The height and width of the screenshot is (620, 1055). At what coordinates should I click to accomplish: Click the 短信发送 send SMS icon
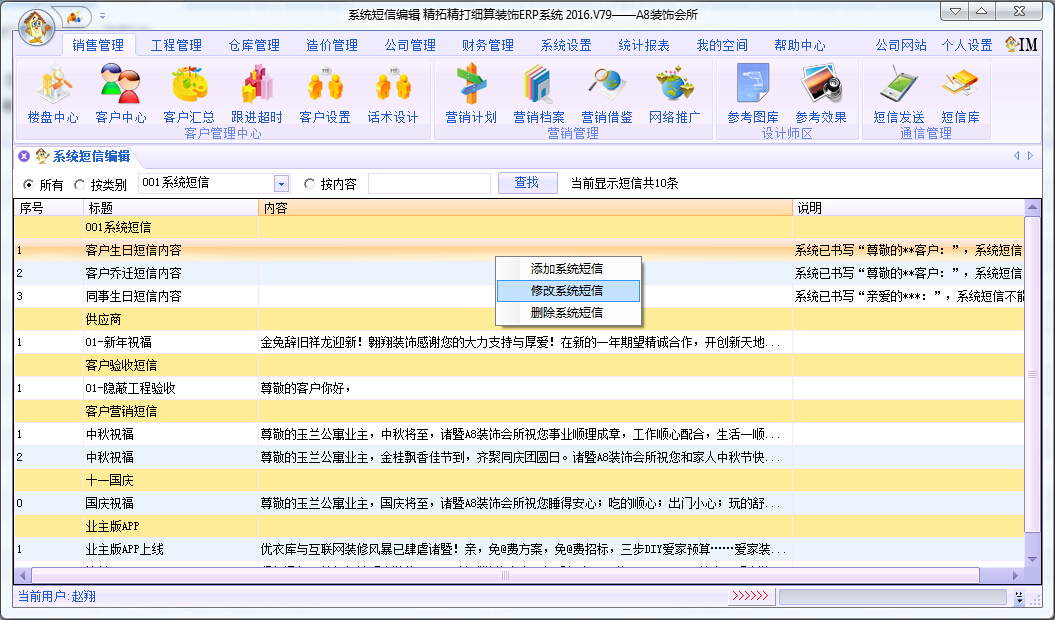(x=899, y=94)
